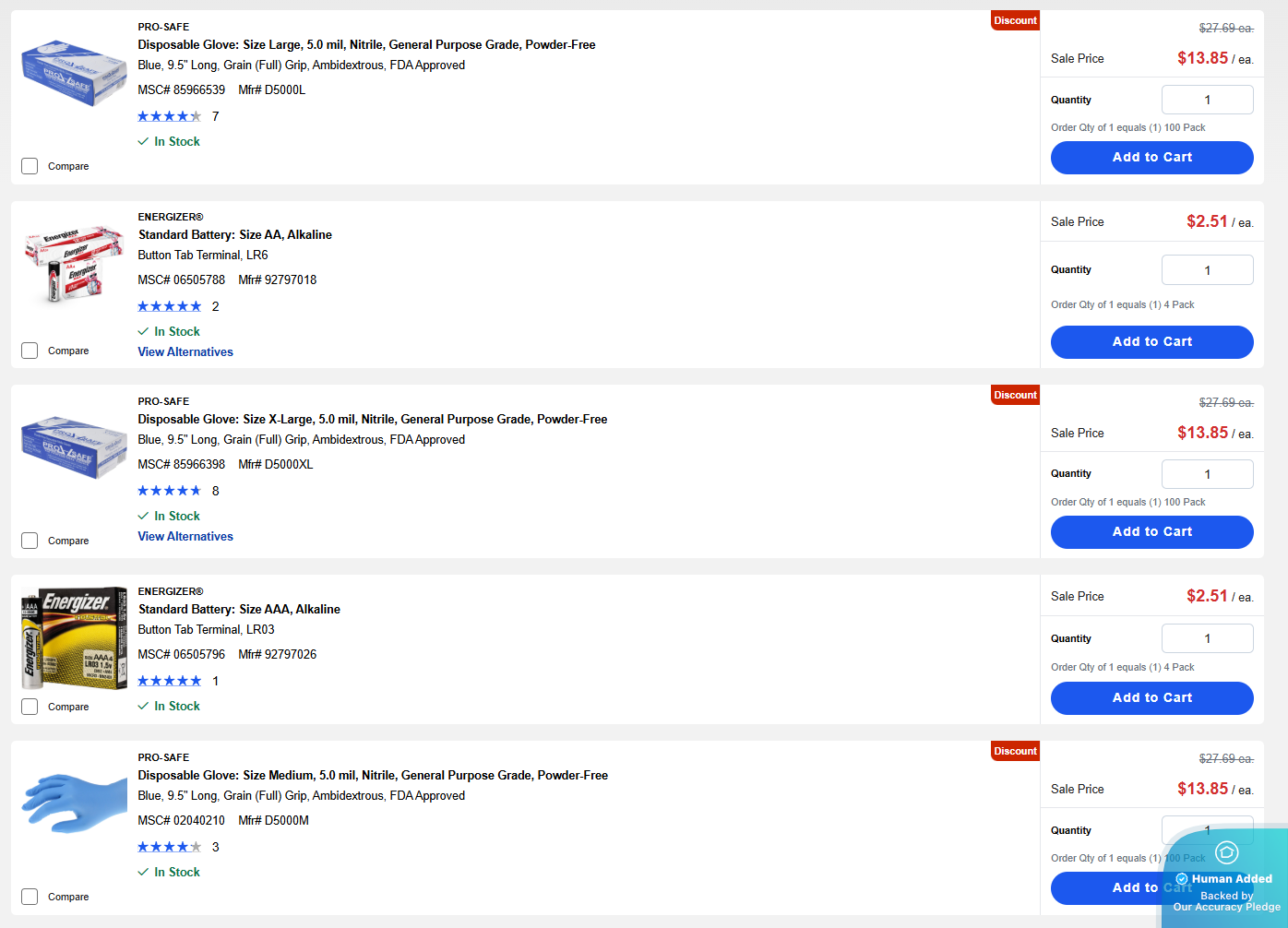Image resolution: width=1288 pixels, height=928 pixels.
Task: Click star rating of Size Large glove
Action: click(170, 116)
